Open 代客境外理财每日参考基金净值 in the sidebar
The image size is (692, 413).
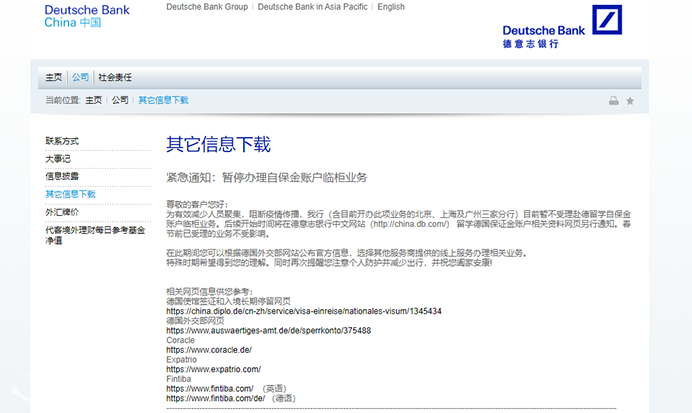pyautogui.click(x=95, y=235)
